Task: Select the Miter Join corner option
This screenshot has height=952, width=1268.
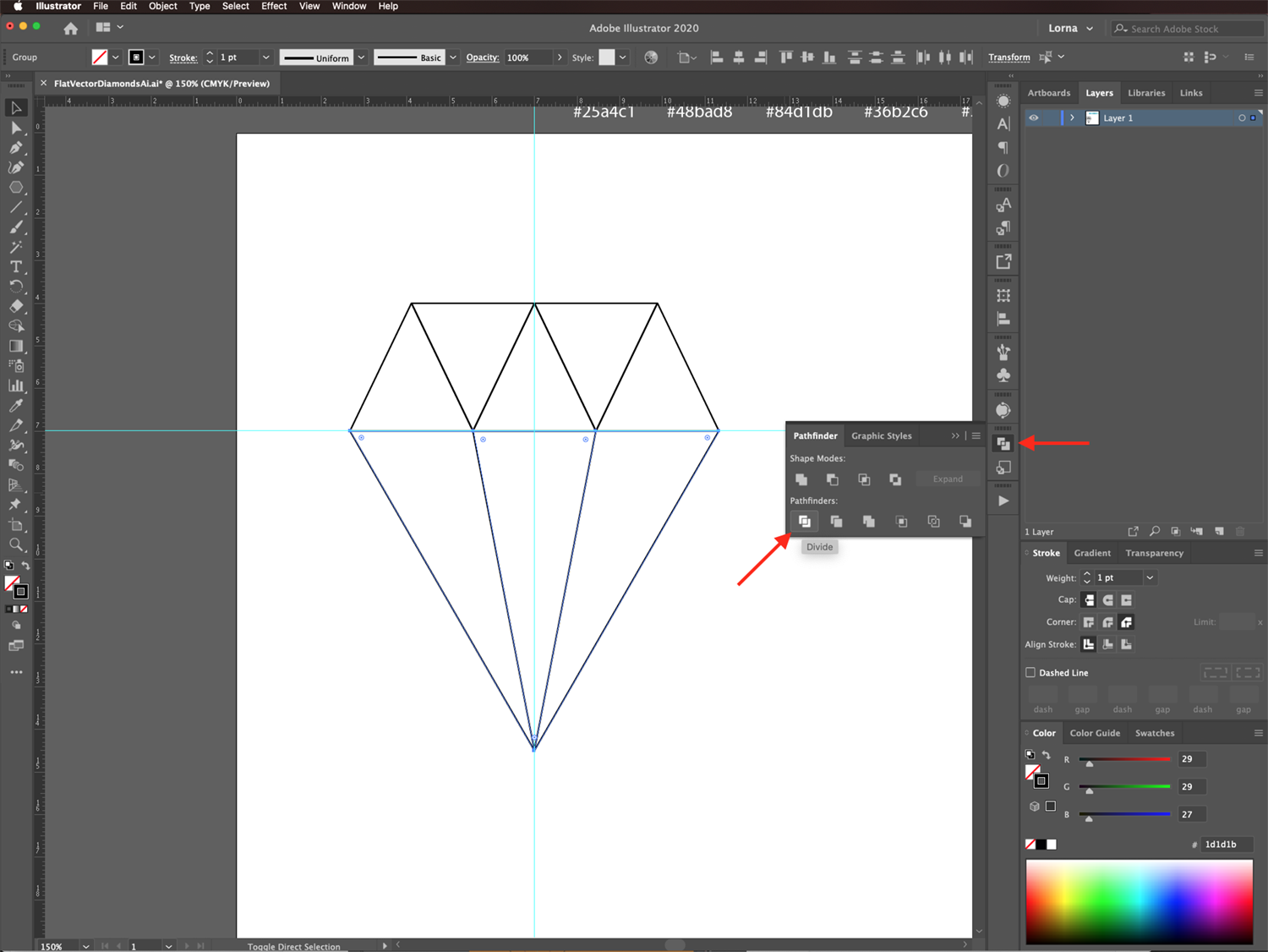Action: 1089,622
